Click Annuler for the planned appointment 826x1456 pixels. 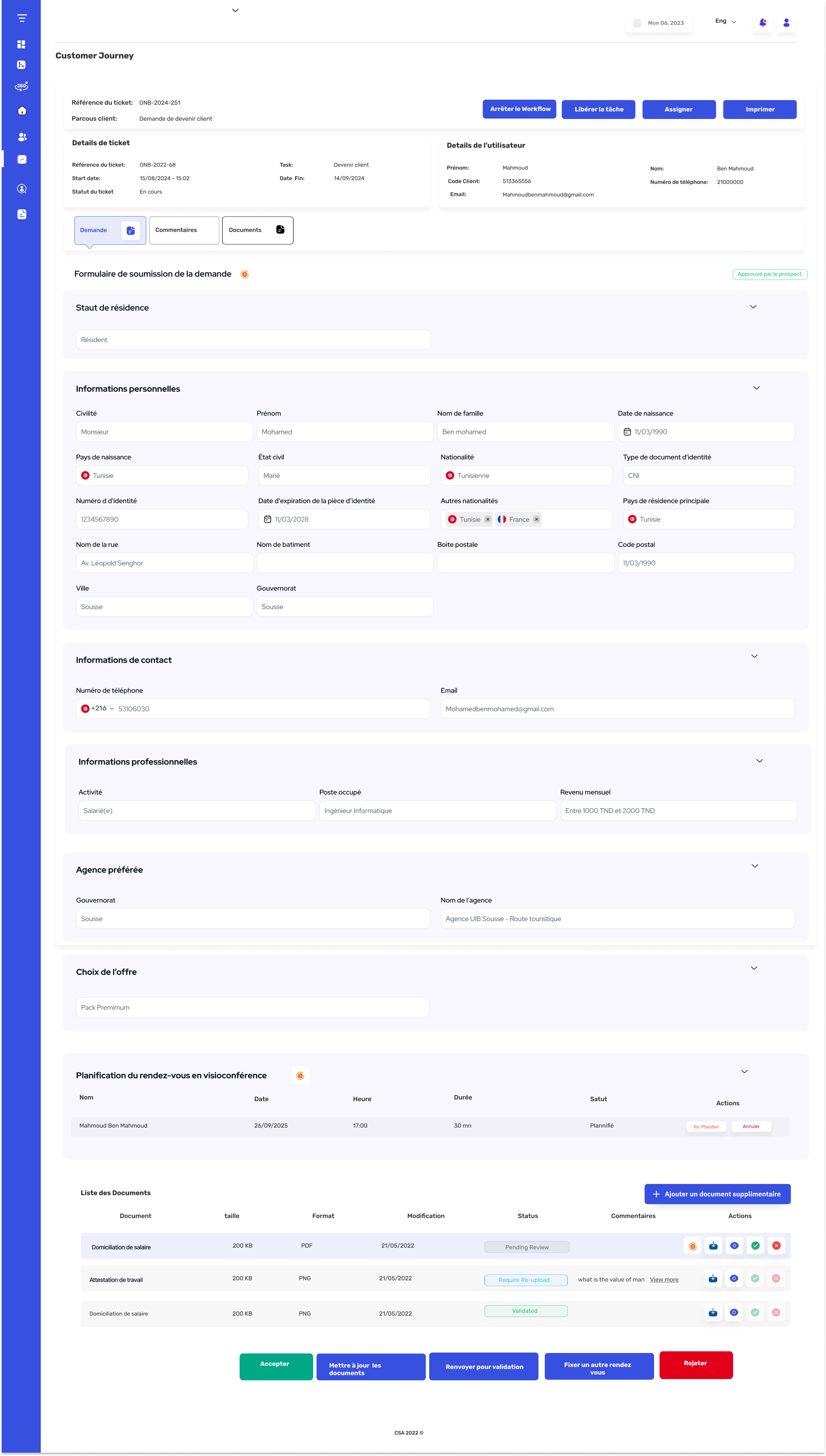point(751,1126)
